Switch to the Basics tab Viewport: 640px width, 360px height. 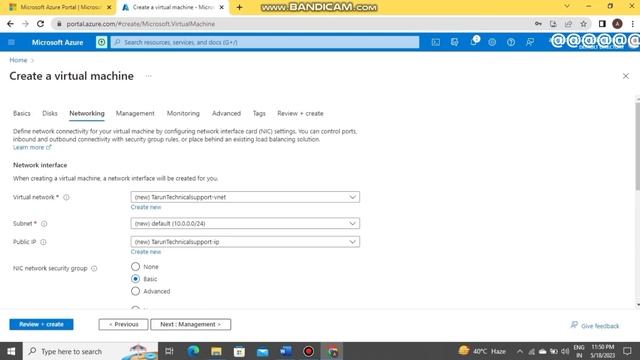coord(22,113)
